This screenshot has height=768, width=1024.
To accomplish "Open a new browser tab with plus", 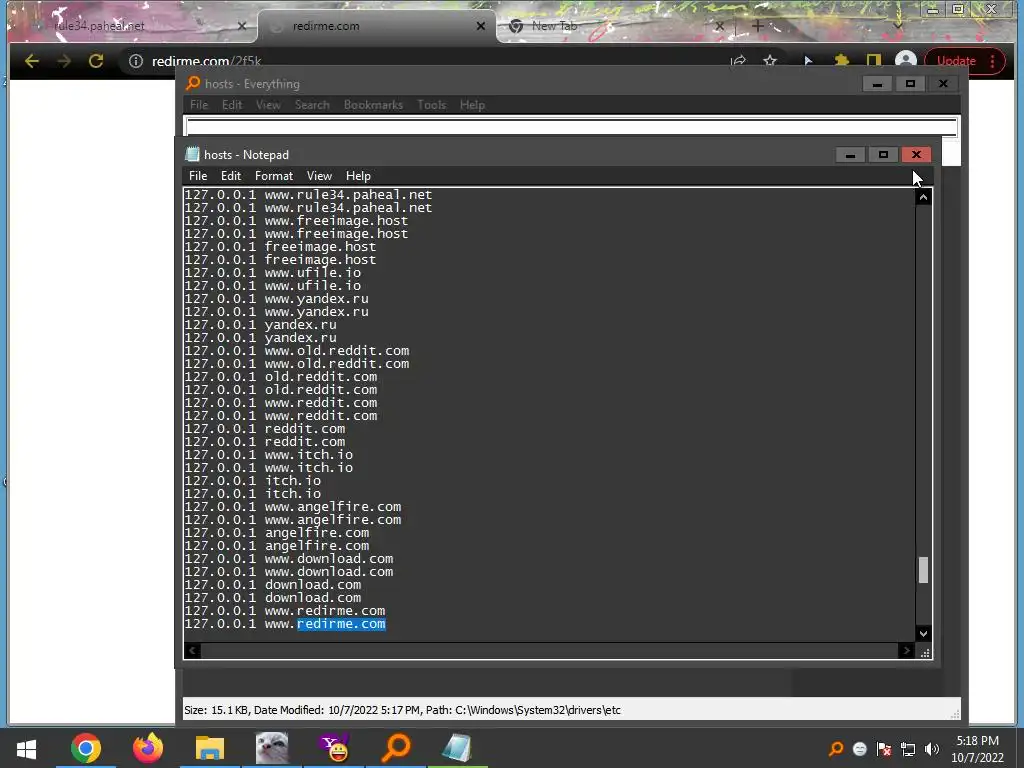I will click(x=758, y=26).
